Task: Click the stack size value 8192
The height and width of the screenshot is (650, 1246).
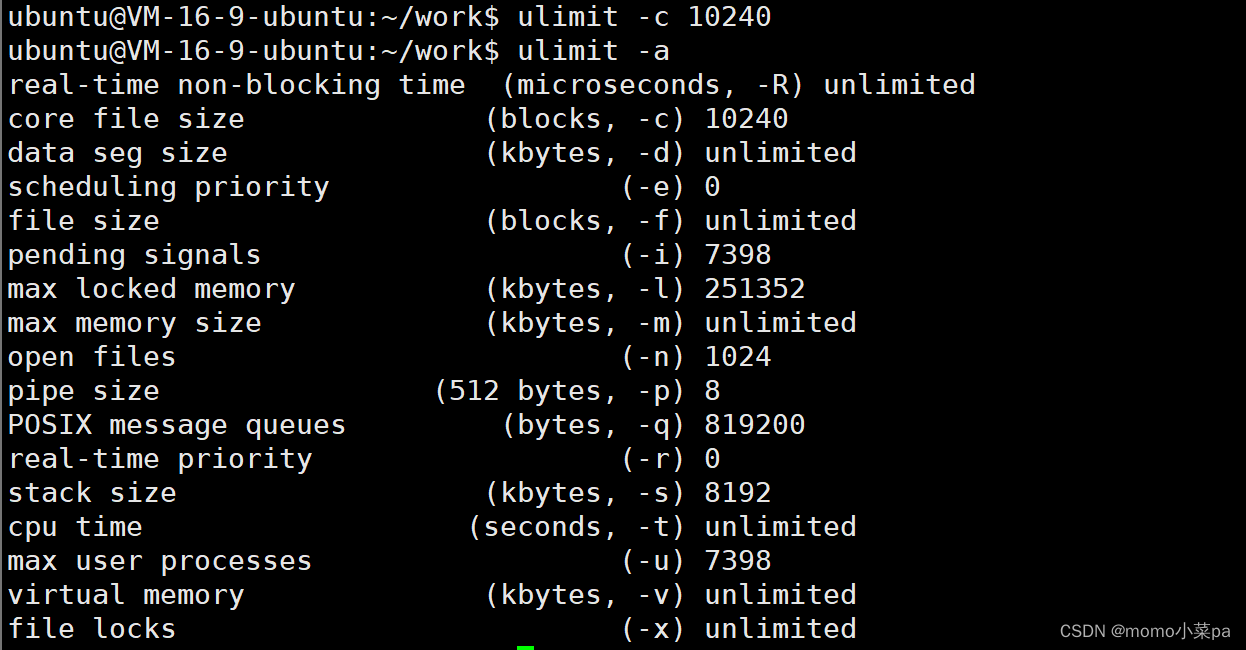Action: coord(738,493)
